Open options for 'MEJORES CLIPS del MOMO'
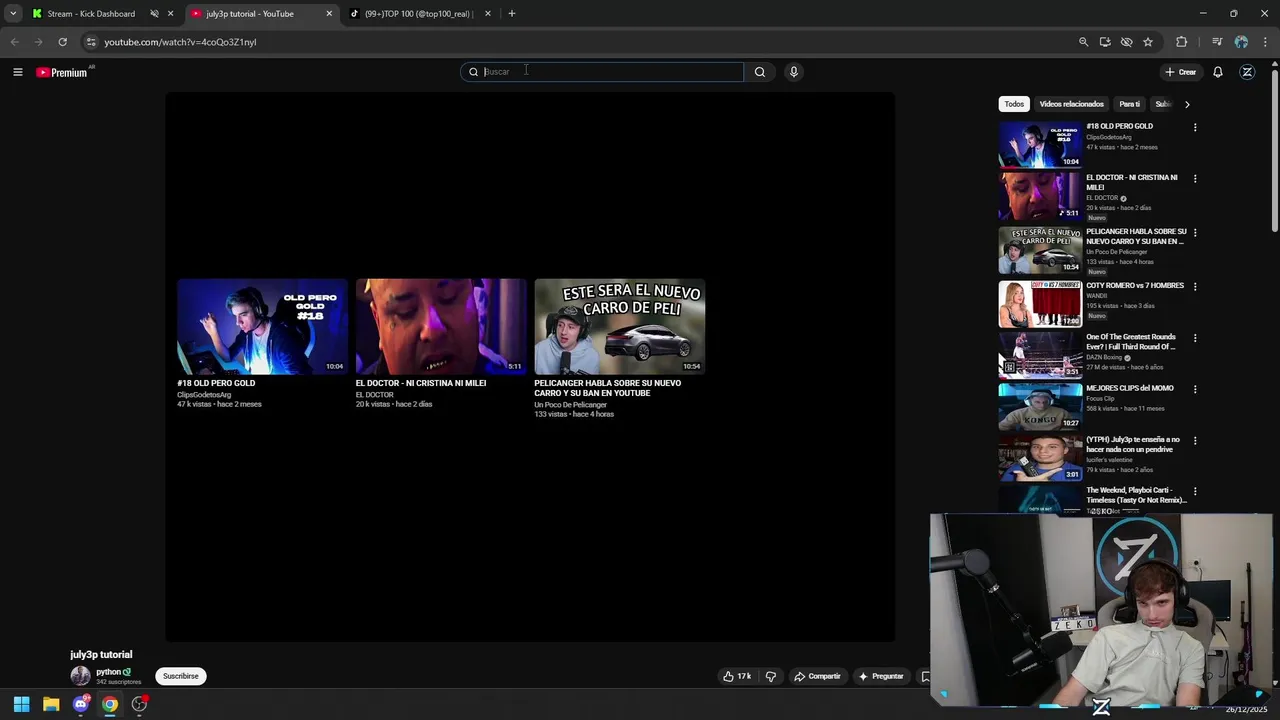 [x=1195, y=389]
